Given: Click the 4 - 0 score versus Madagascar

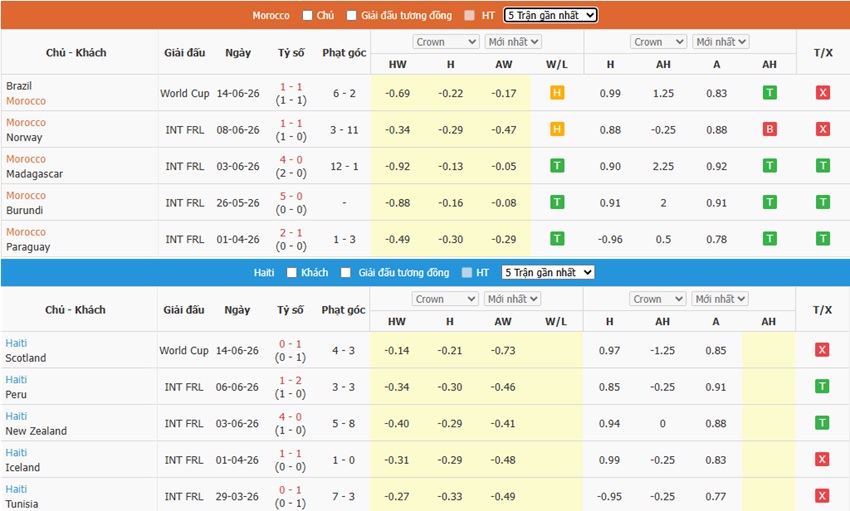Looking at the screenshot, I should [291, 160].
